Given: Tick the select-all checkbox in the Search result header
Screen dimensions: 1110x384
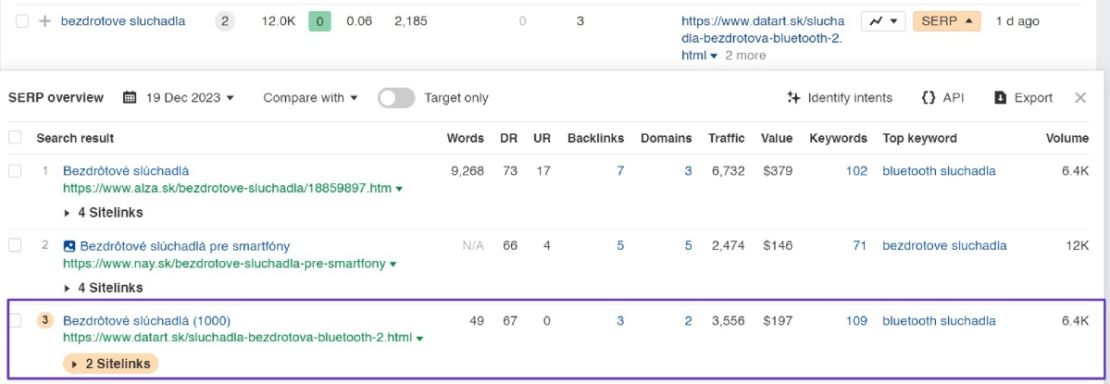Looking at the screenshot, I should click(15, 137).
